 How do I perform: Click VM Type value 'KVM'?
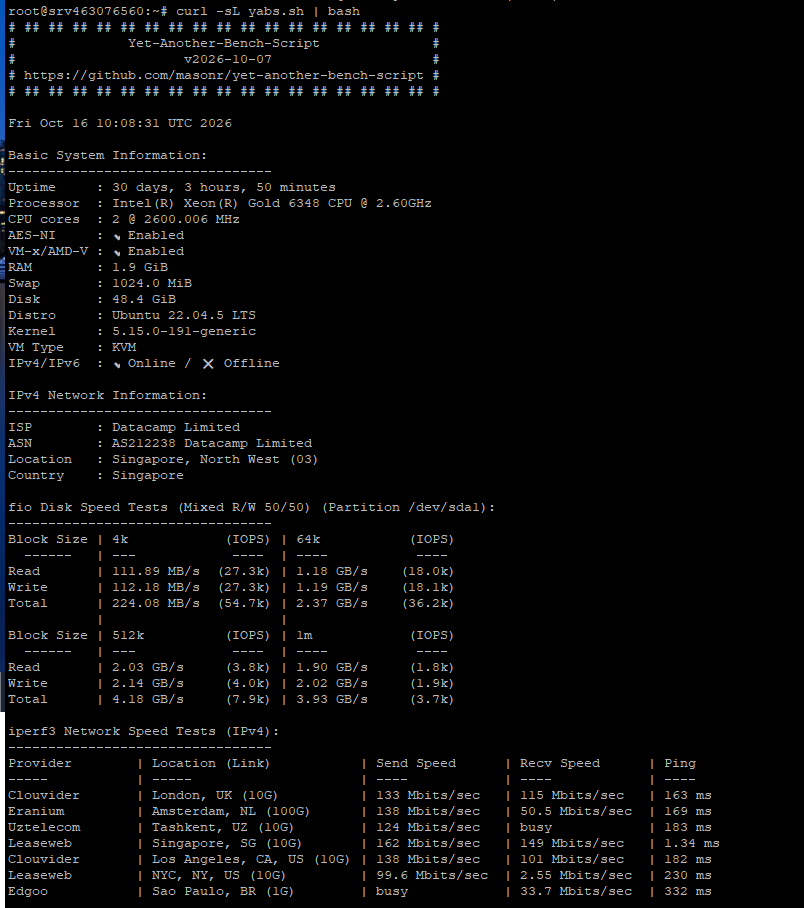(124, 347)
